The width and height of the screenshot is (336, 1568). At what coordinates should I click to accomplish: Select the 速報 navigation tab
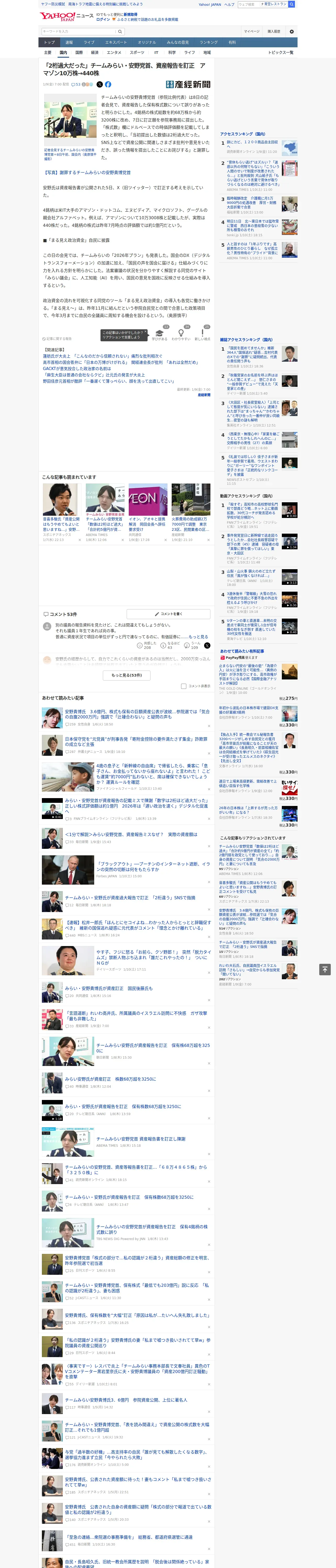tap(69, 43)
